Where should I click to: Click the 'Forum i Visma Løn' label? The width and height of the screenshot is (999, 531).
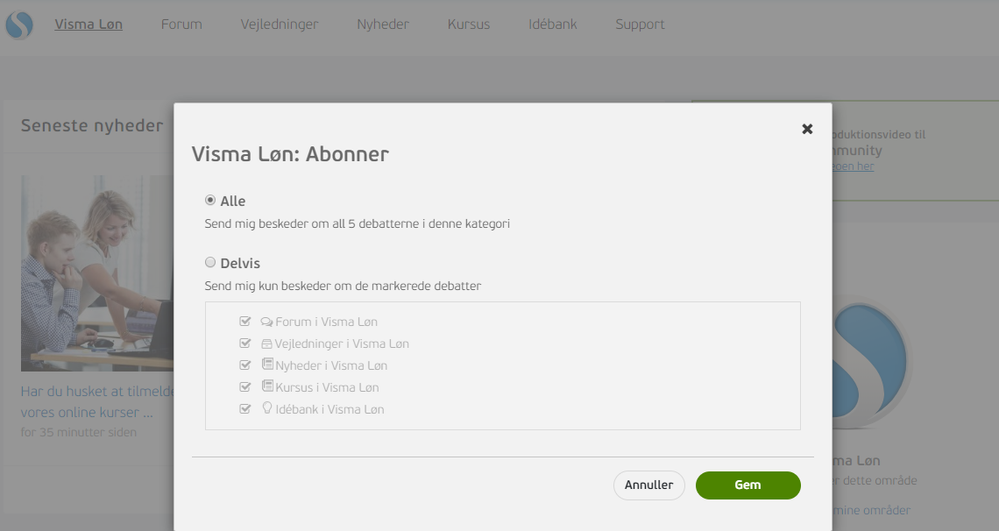coord(326,322)
